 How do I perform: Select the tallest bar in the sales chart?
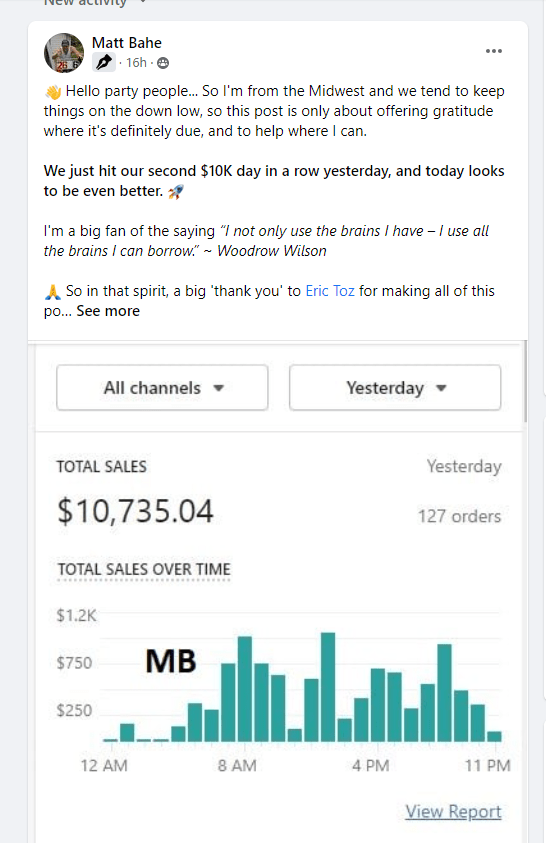click(328, 687)
